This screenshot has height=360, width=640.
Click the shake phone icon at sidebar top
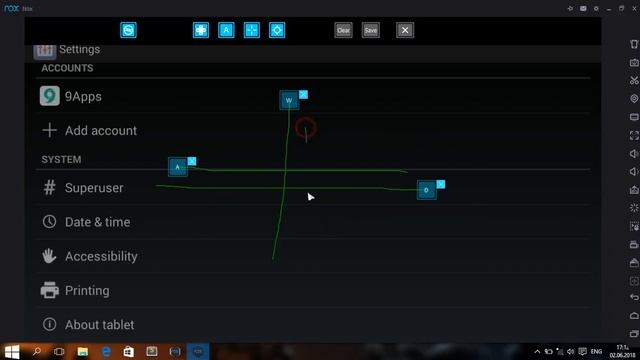634,44
